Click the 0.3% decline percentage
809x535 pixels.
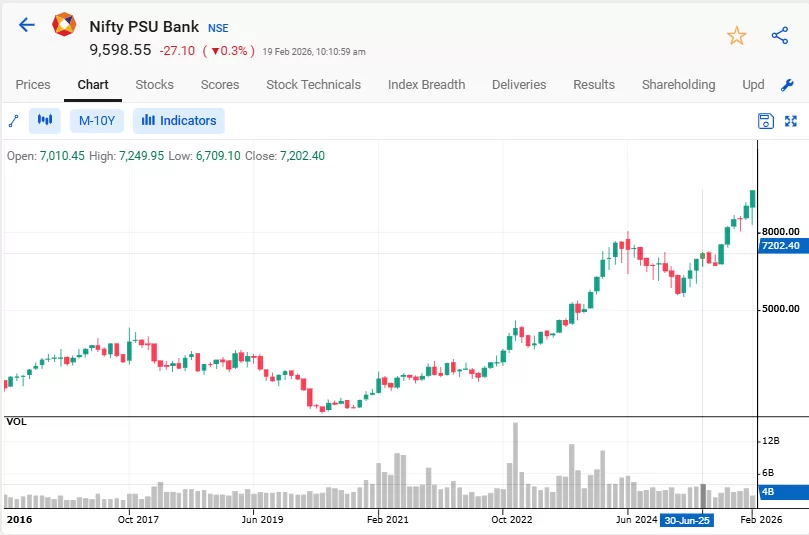pos(230,51)
